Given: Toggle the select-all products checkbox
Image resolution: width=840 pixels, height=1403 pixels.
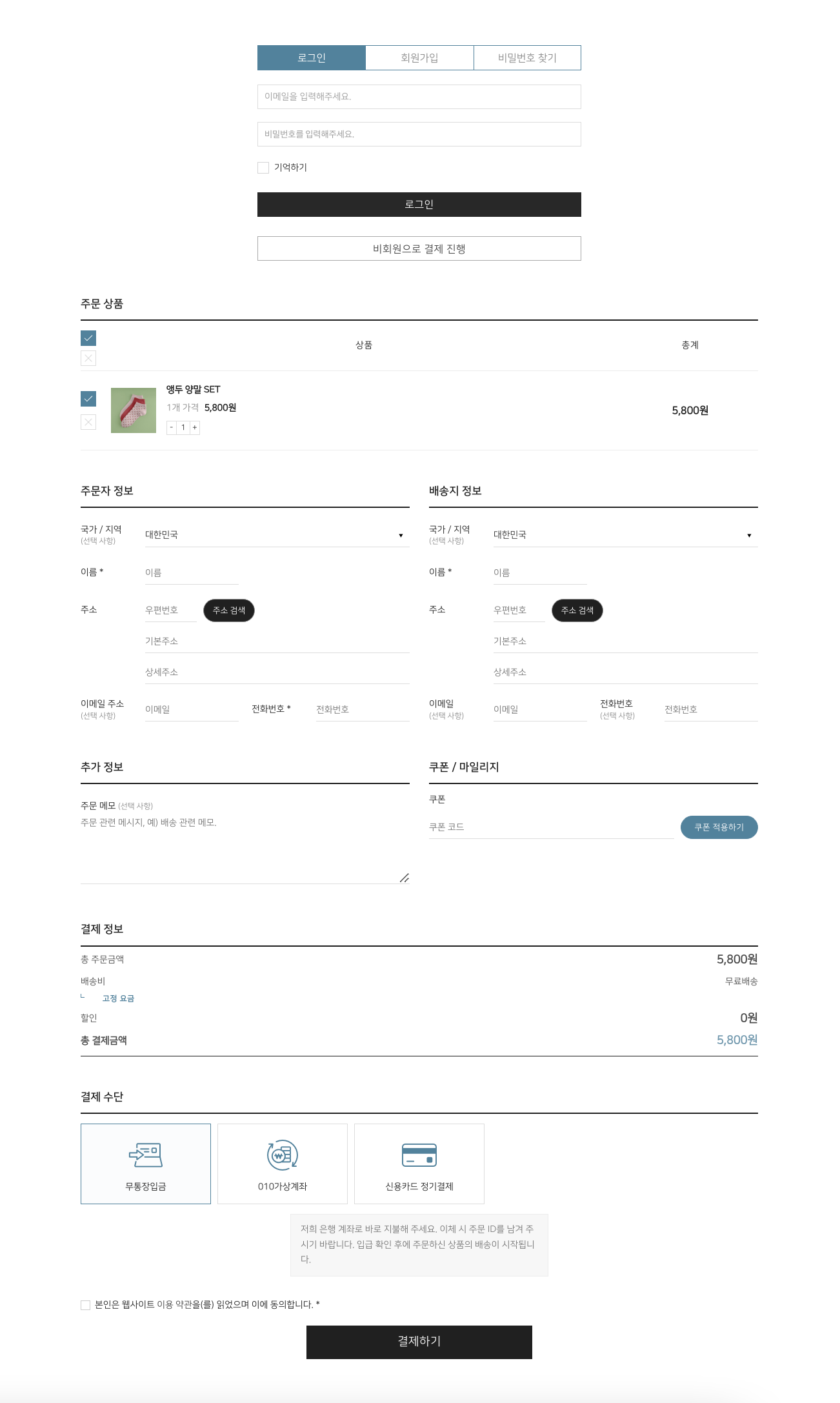Looking at the screenshot, I should [88, 338].
